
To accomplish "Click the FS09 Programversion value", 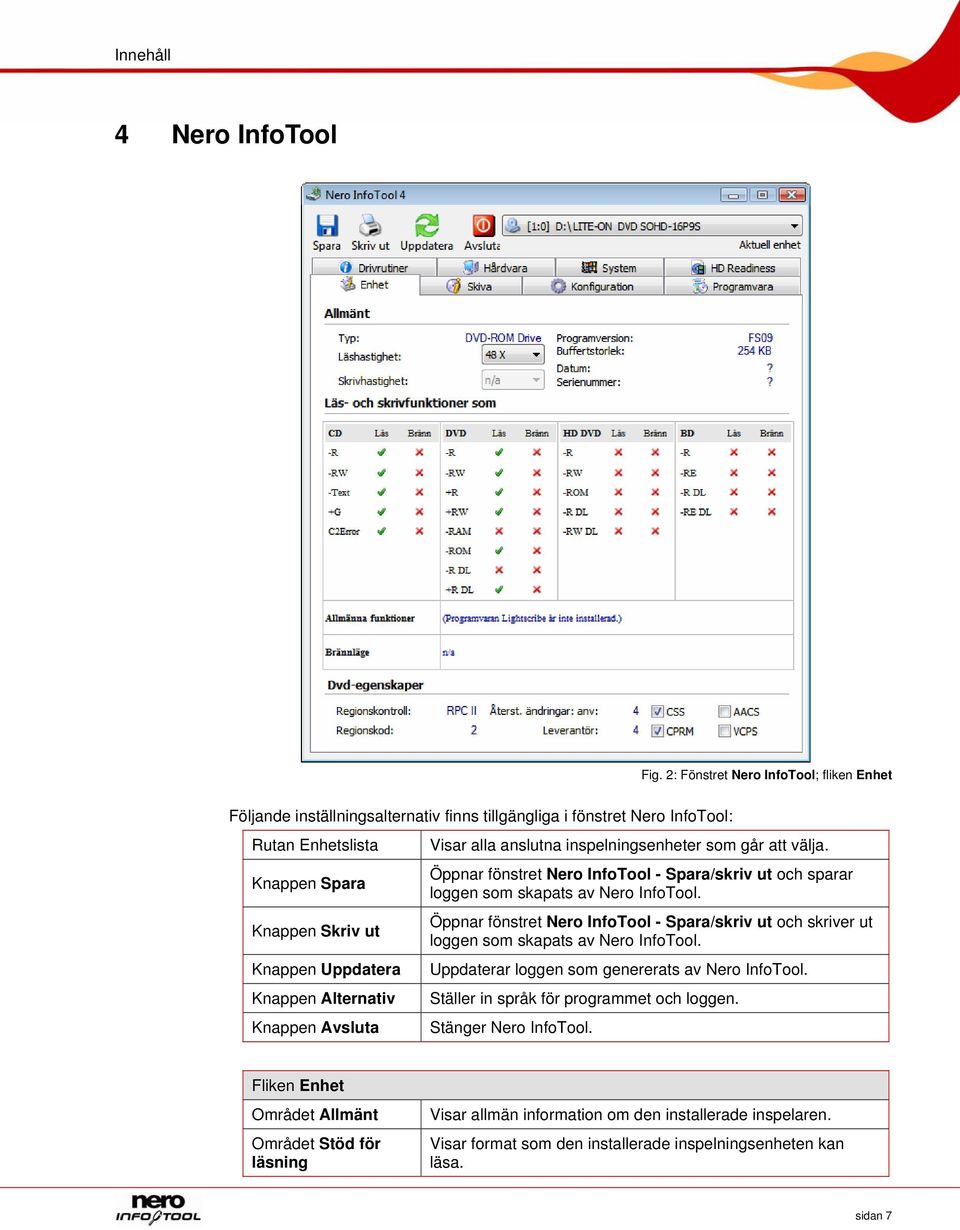I will pos(760,338).
